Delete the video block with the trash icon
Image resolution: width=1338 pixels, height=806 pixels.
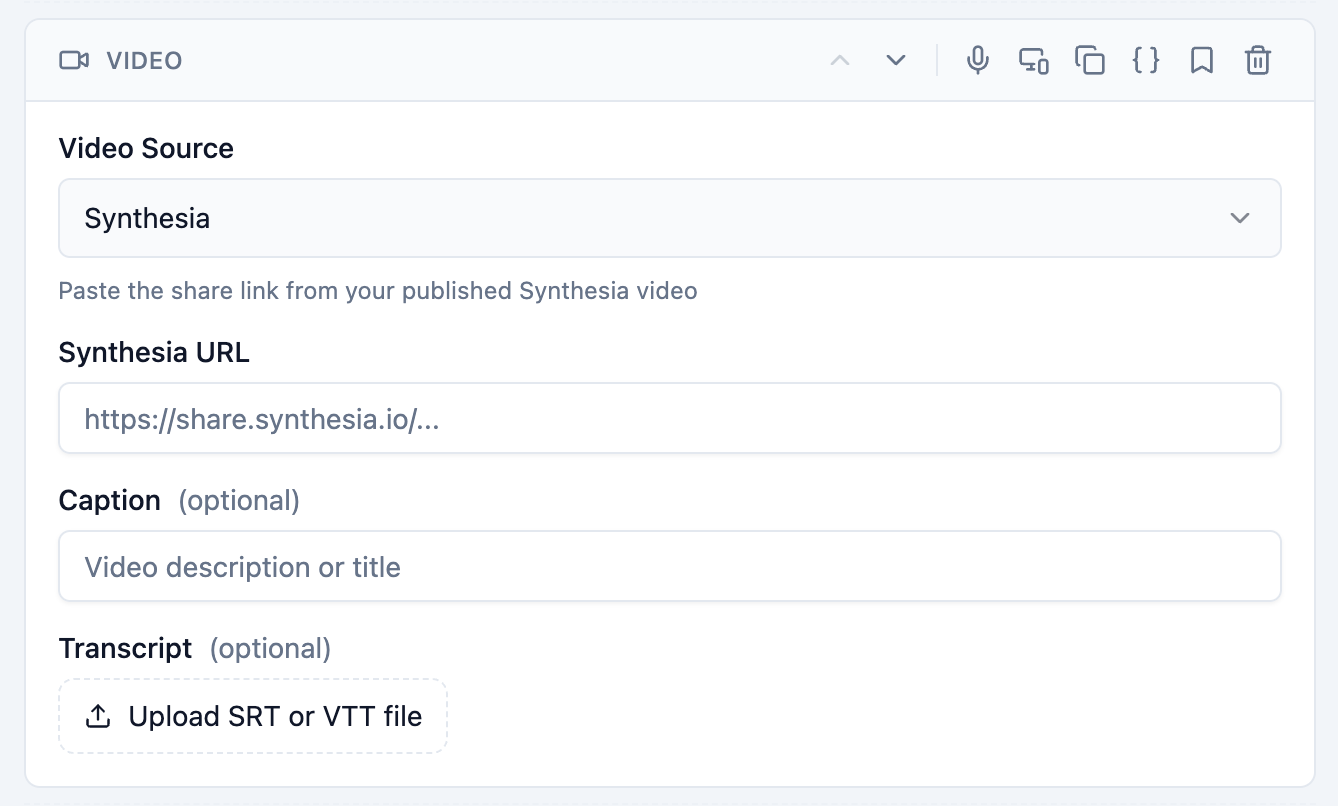pyautogui.click(x=1257, y=60)
